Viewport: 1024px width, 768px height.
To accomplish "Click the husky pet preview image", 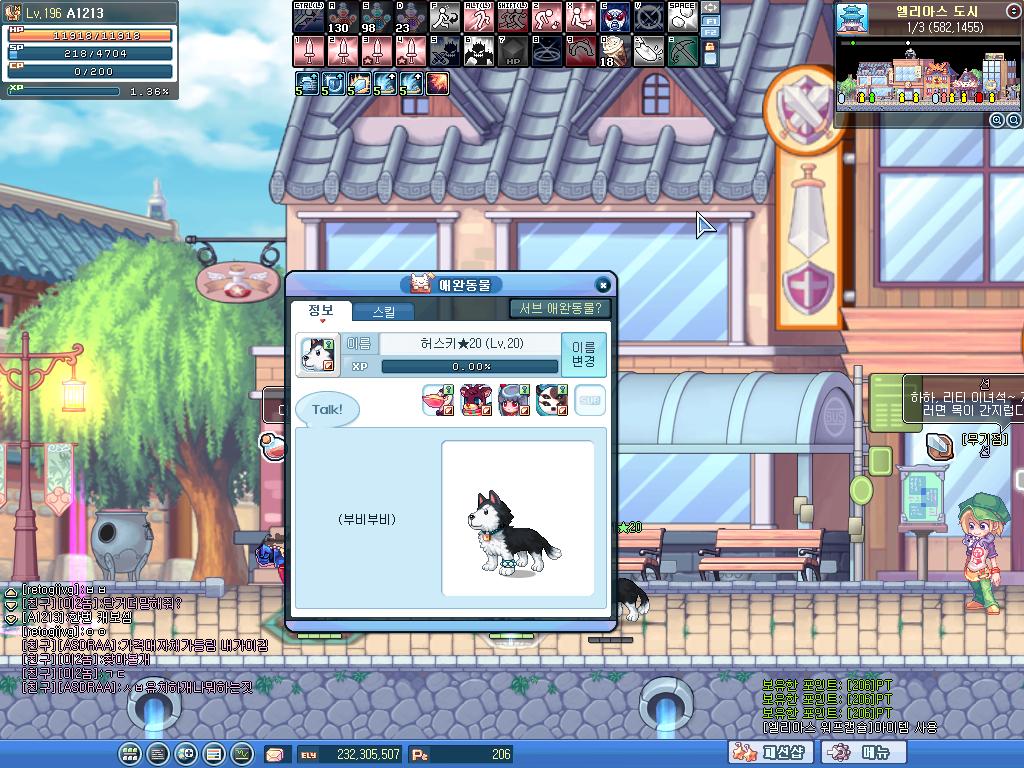I will click(x=518, y=519).
